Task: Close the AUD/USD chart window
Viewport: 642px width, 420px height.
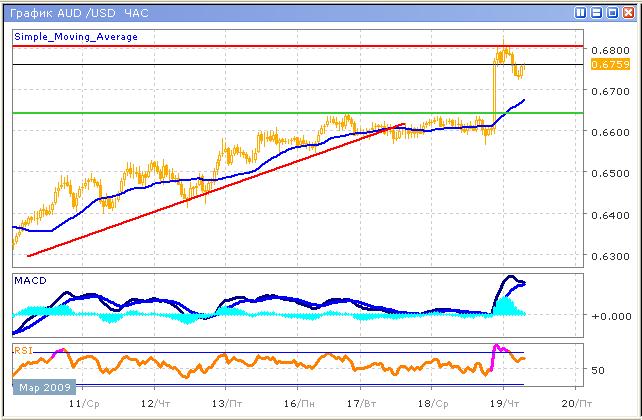Action: pyautogui.click(x=626, y=13)
